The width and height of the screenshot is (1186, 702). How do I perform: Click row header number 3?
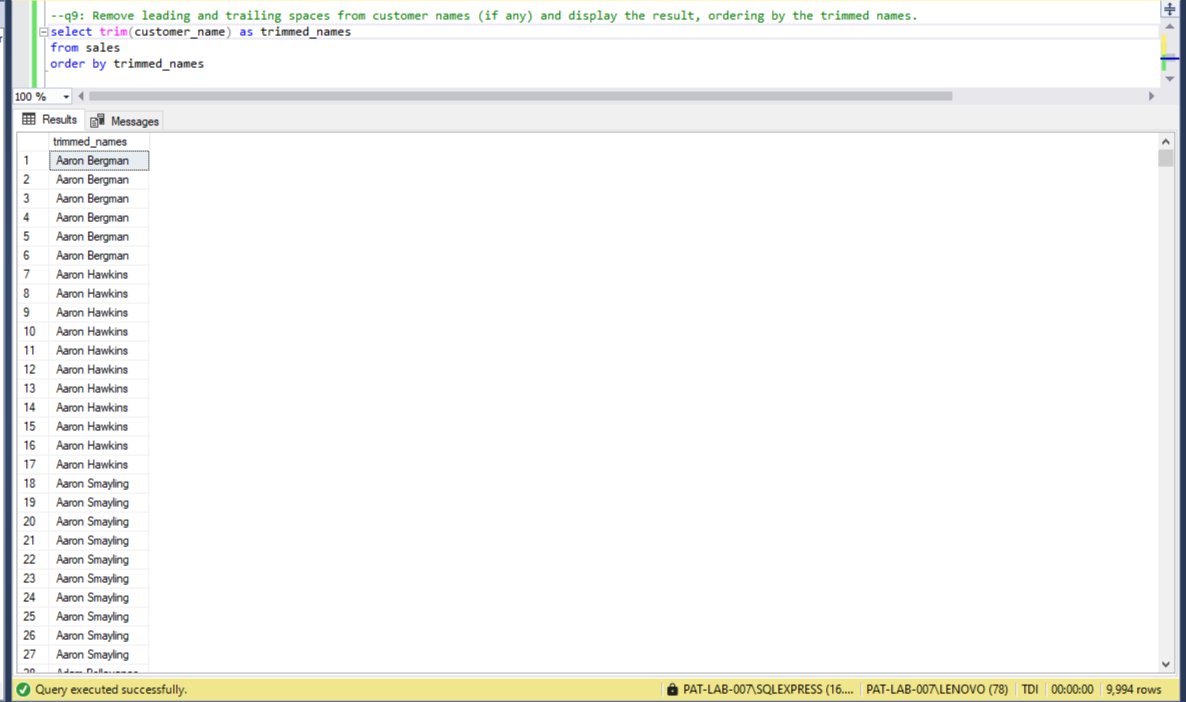[33, 198]
